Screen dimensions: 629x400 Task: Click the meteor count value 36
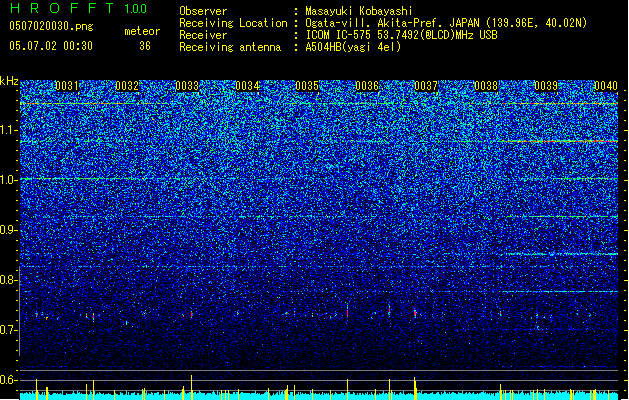[145, 46]
